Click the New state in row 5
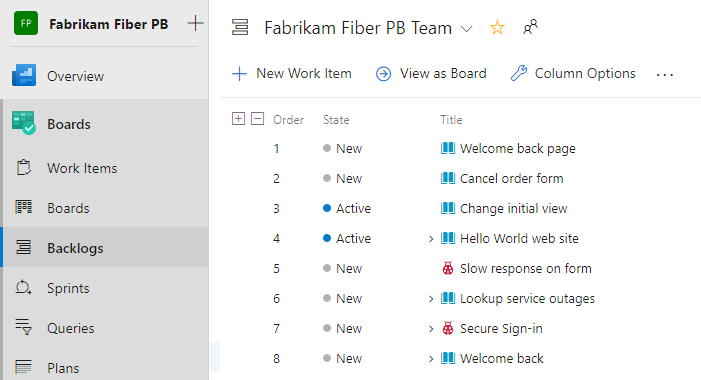The image size is (701, 380). 342,268
